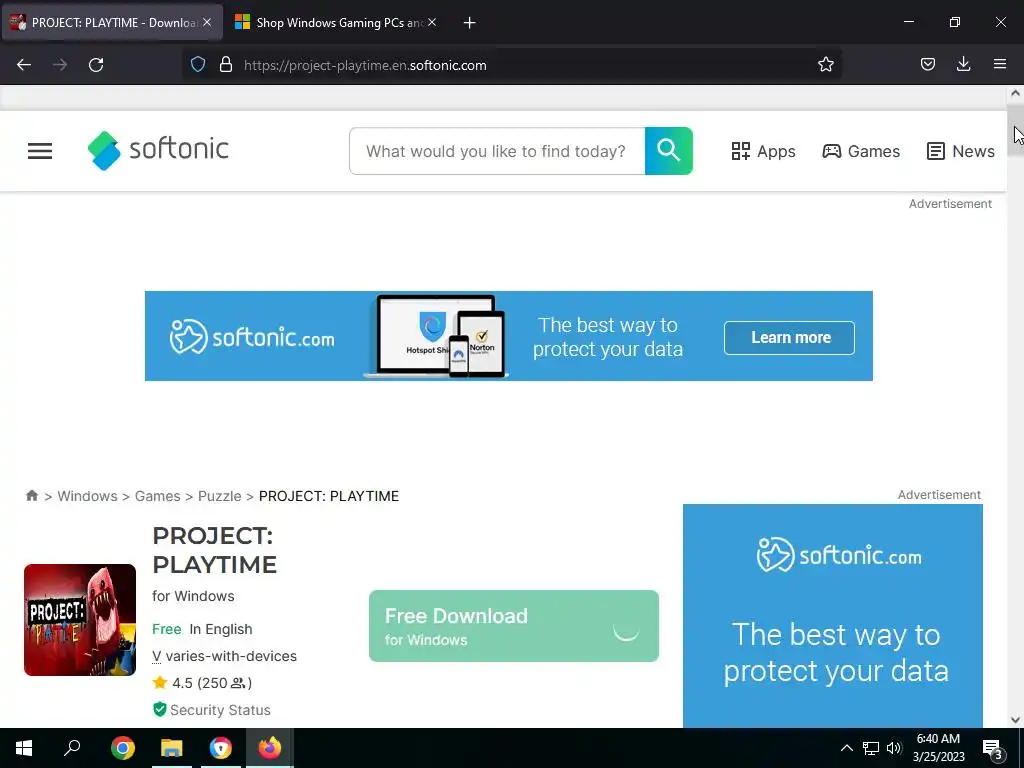The width and height of the screenshot is (1024, 768).
Task: Click Learn more on the Softonic banner ad
Action: [x=790, y=338]
